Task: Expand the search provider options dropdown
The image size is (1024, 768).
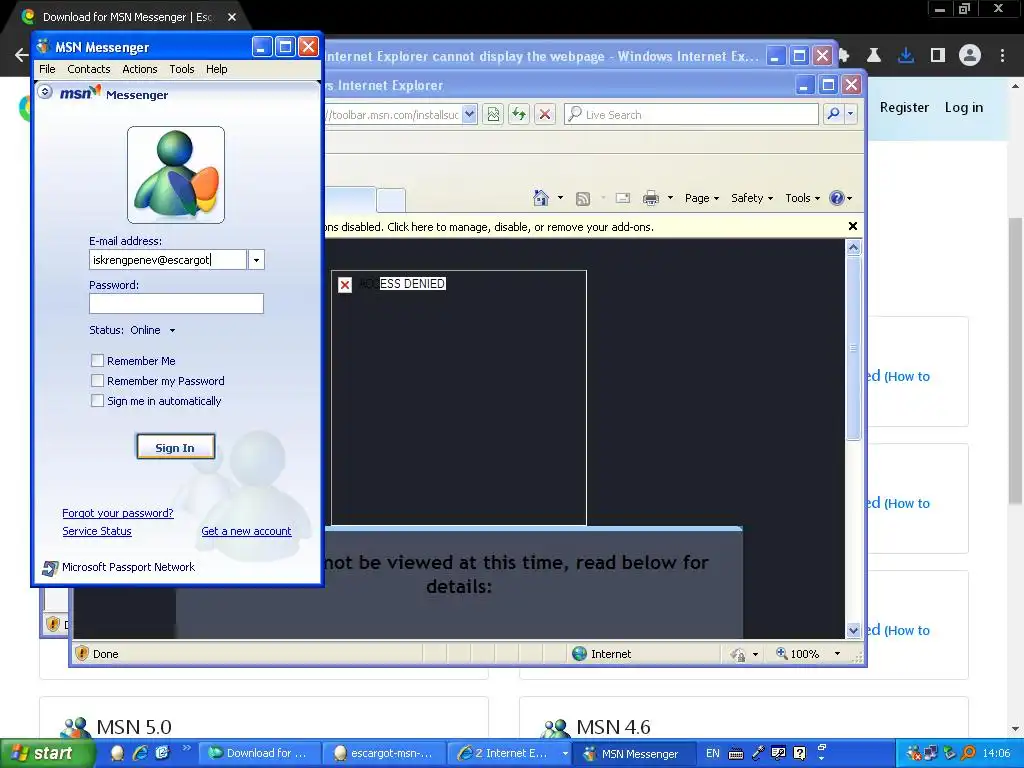Action: (x=850, y=114)
